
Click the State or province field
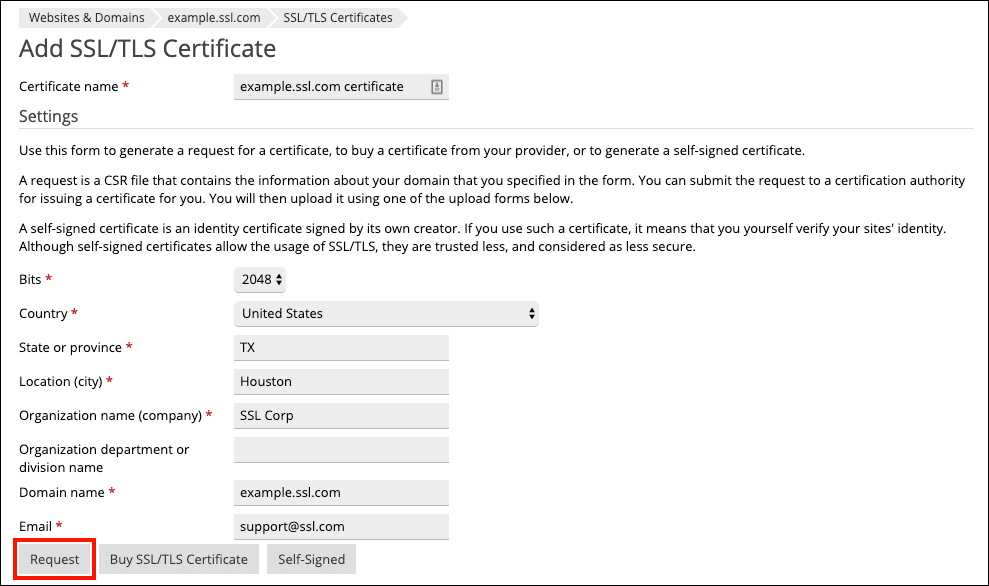pyautogui.click(x=341, y=348)
